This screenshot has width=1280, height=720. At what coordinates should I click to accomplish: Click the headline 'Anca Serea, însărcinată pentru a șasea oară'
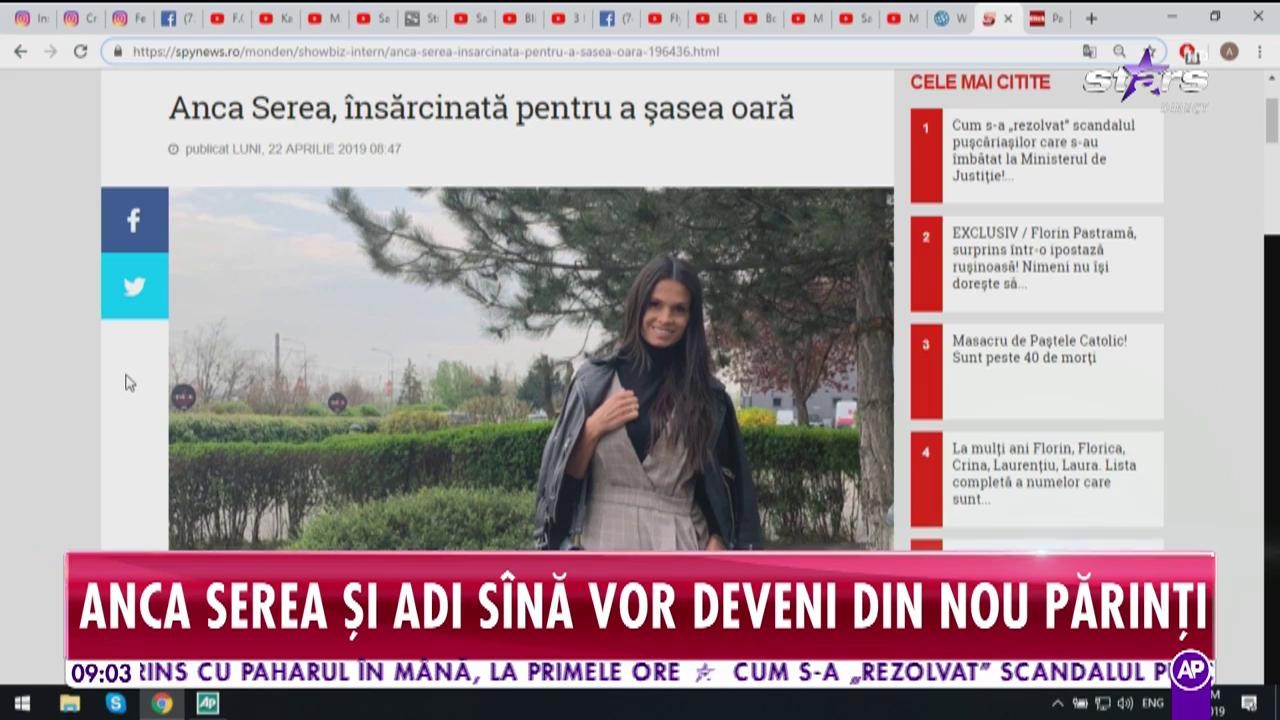pos(481,108)
